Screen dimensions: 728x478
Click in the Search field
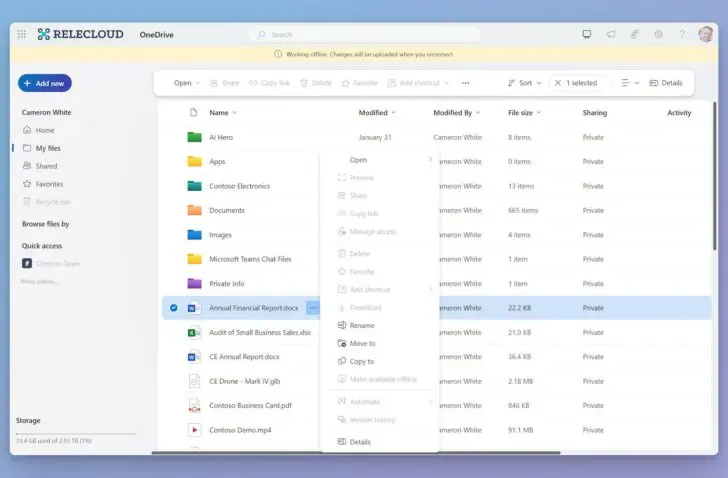coord(364,34)
